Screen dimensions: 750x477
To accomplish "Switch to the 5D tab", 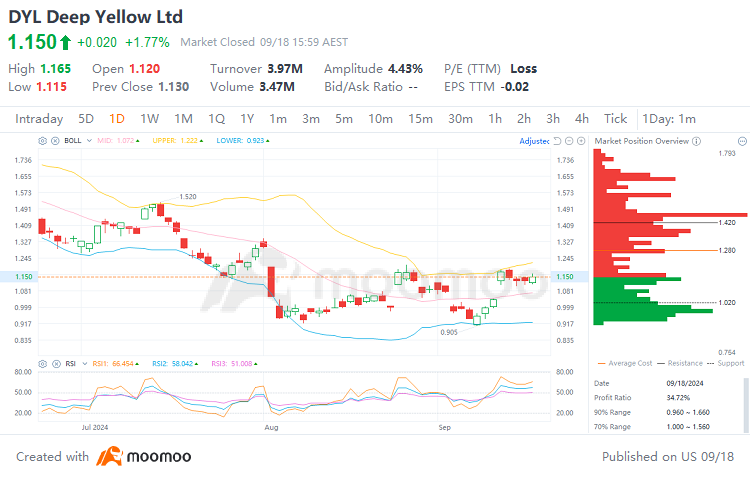I will [86, 119].
